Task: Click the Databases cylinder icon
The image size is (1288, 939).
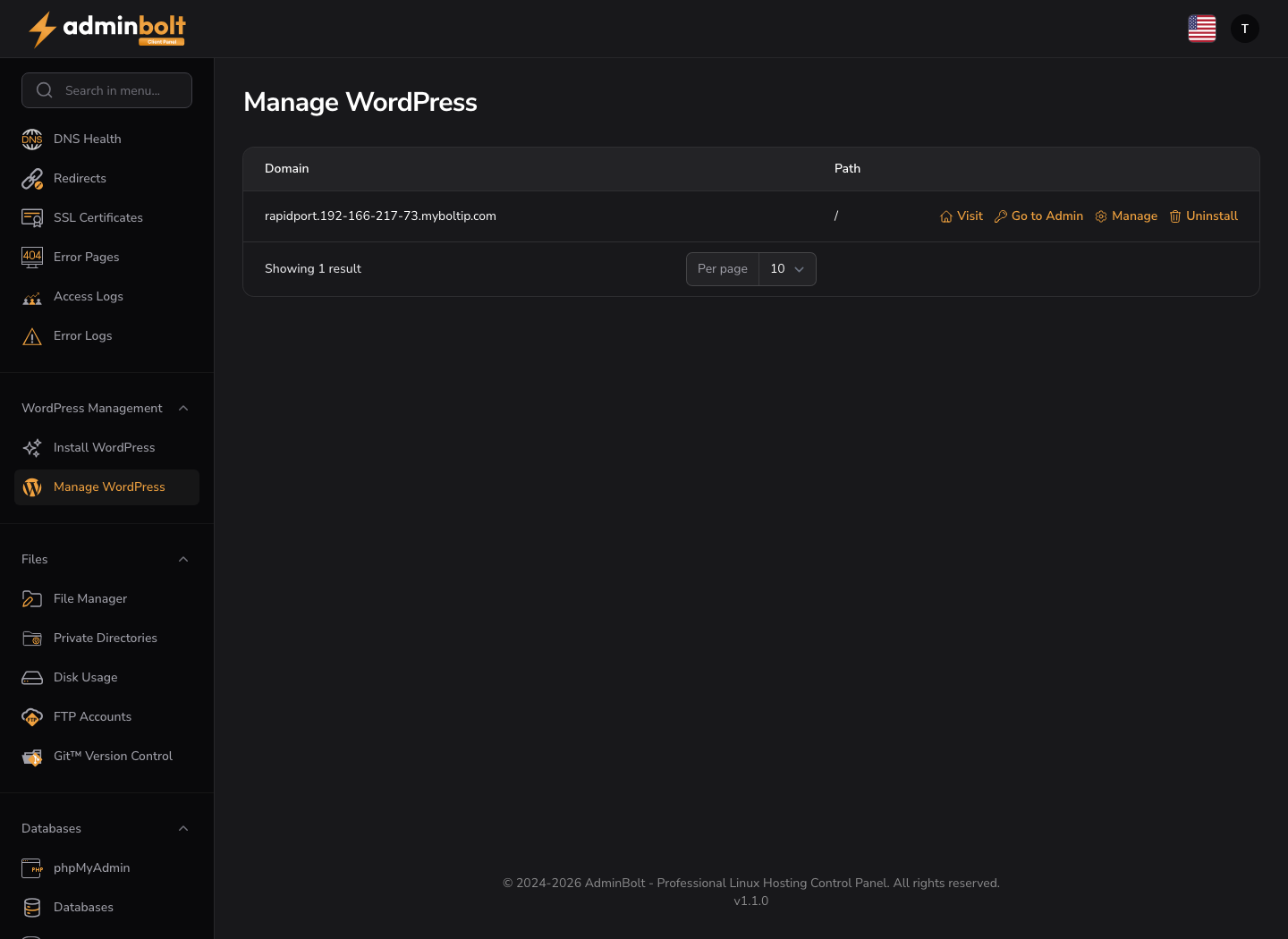Action: (x=32, y=907)
